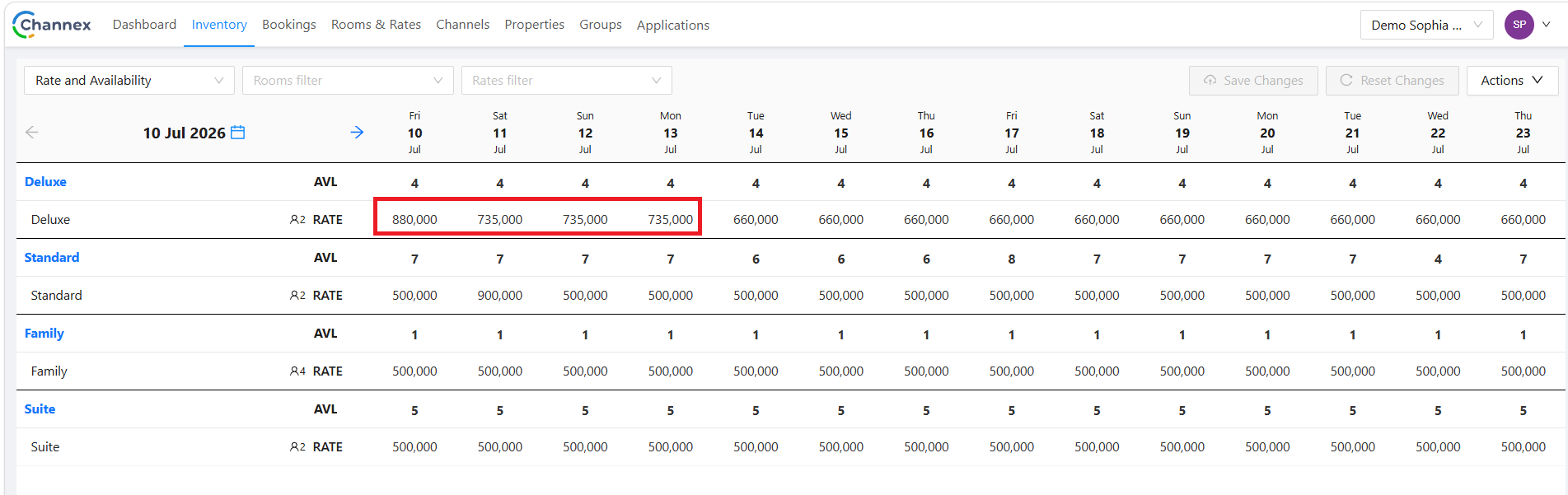The image size is (1568, 495).
Task: Select Deluxe rate 660,000 on Tue 14
Action: [756, 220]
